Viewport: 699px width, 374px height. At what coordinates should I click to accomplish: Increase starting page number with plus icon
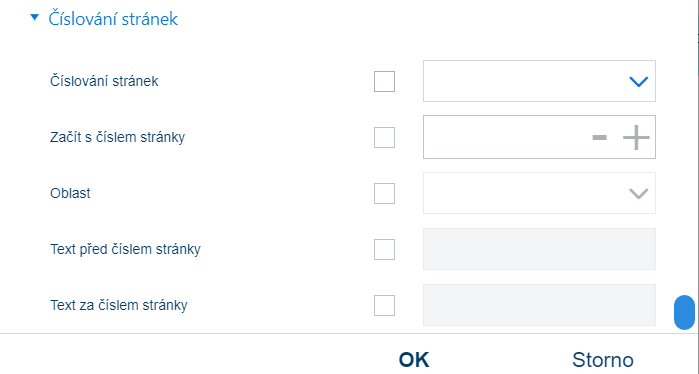click(x=636, y=137)
